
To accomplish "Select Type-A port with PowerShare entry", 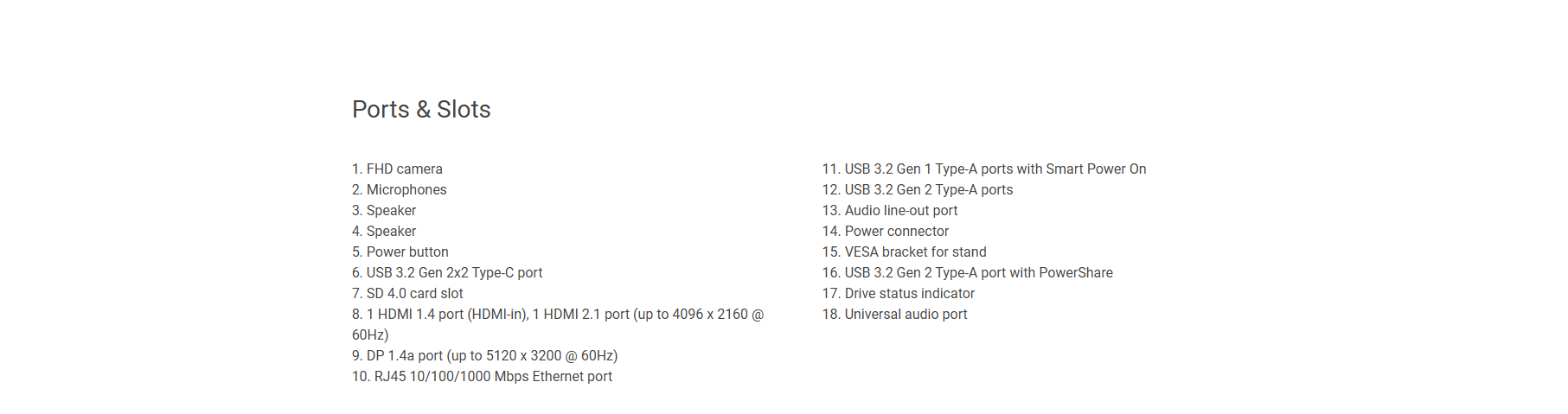I will pos(968,273).
